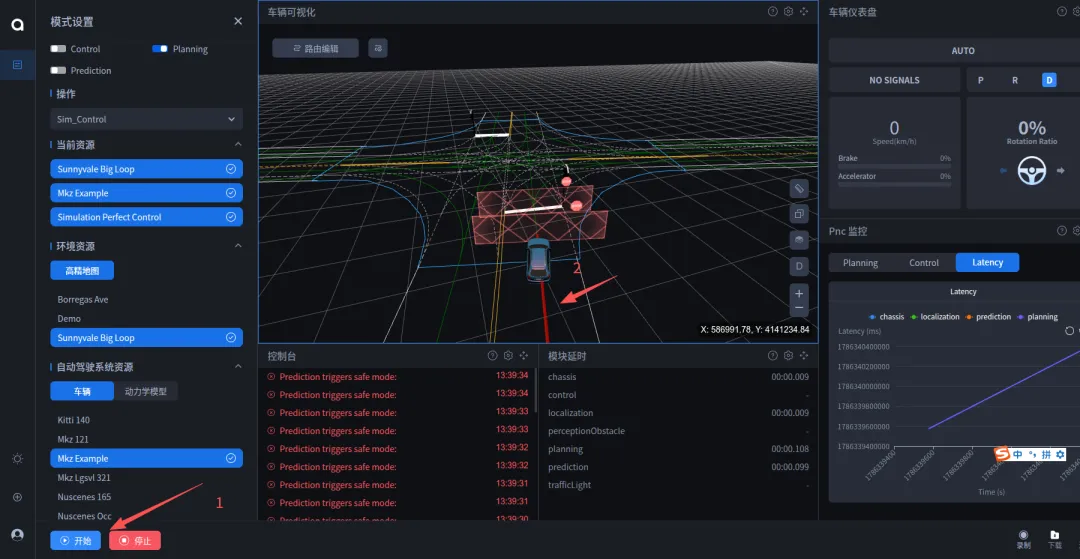
Task: Disable the Planning module toggle
Action: (x=160, y=49)
